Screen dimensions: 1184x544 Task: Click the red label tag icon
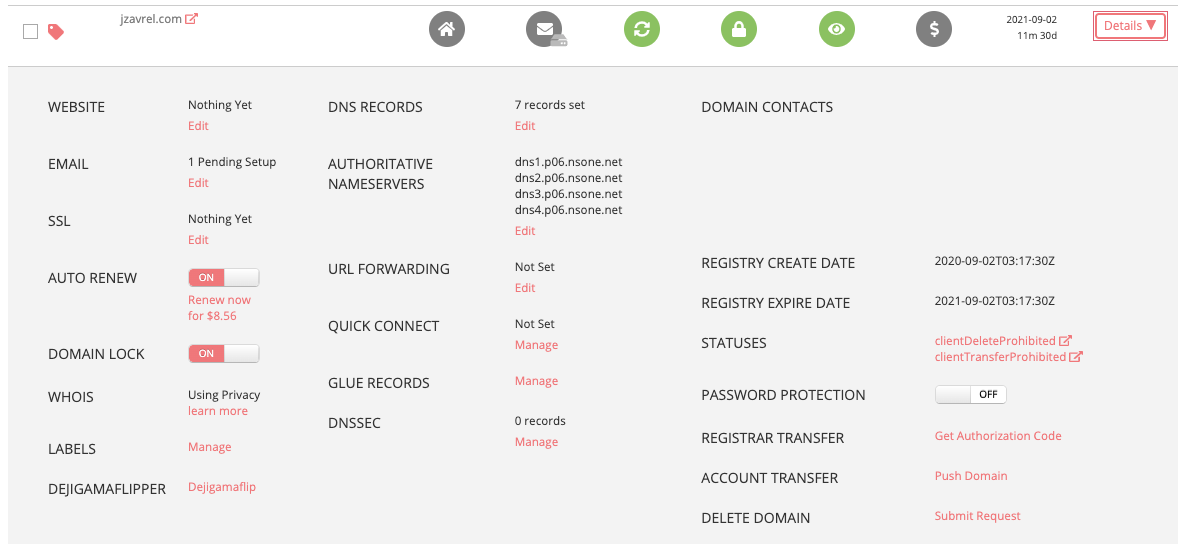click(x=56, y=32)
